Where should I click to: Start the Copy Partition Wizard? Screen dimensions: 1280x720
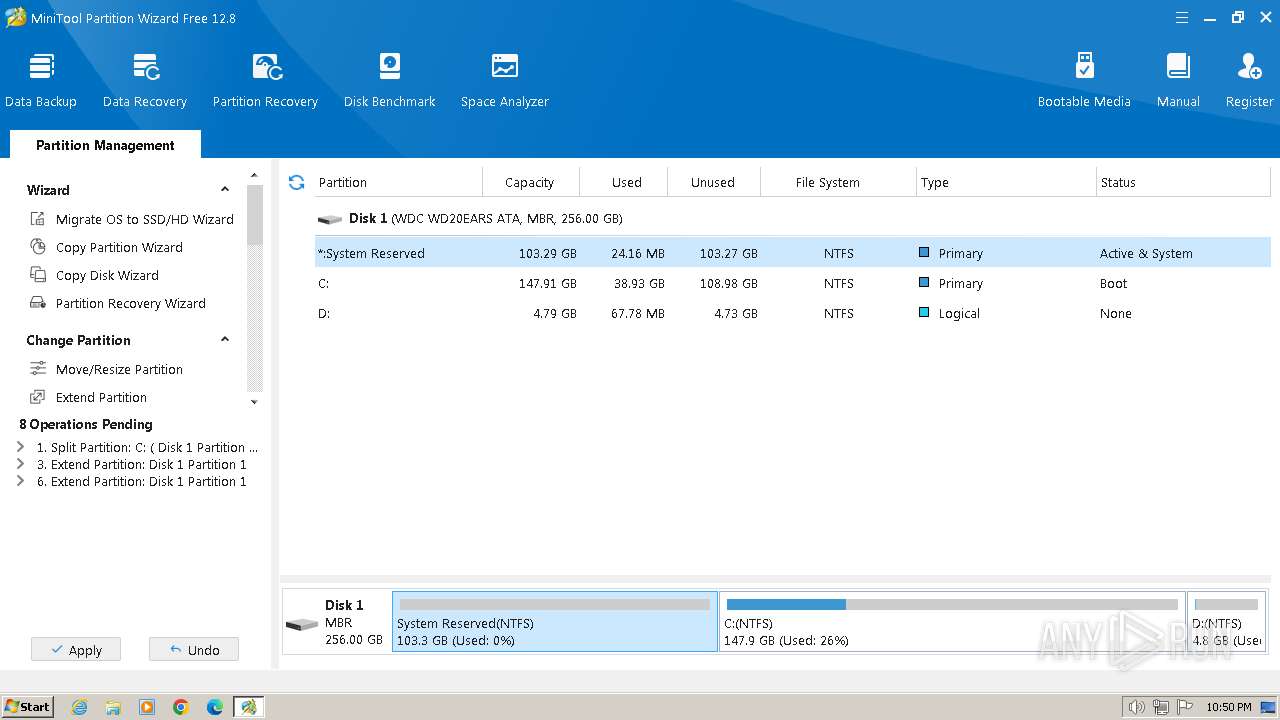click(106, 247)
